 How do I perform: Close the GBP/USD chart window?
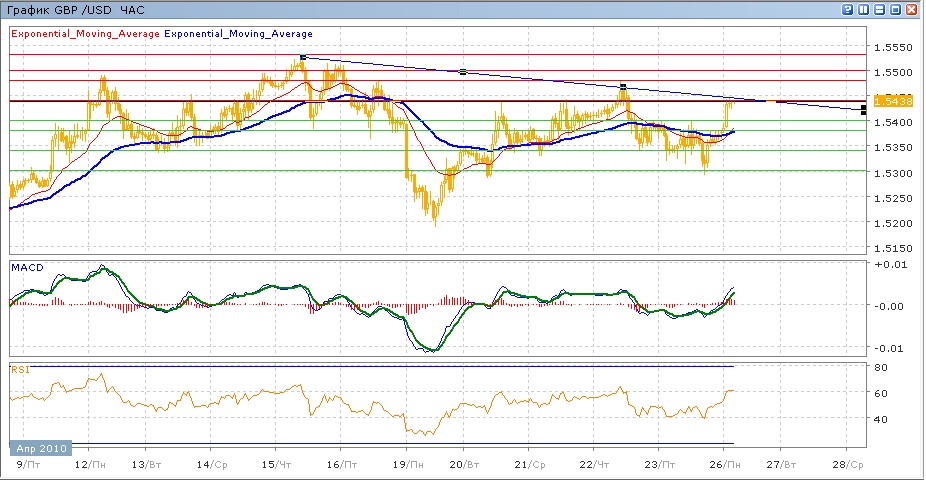click(x=912, y=9)
